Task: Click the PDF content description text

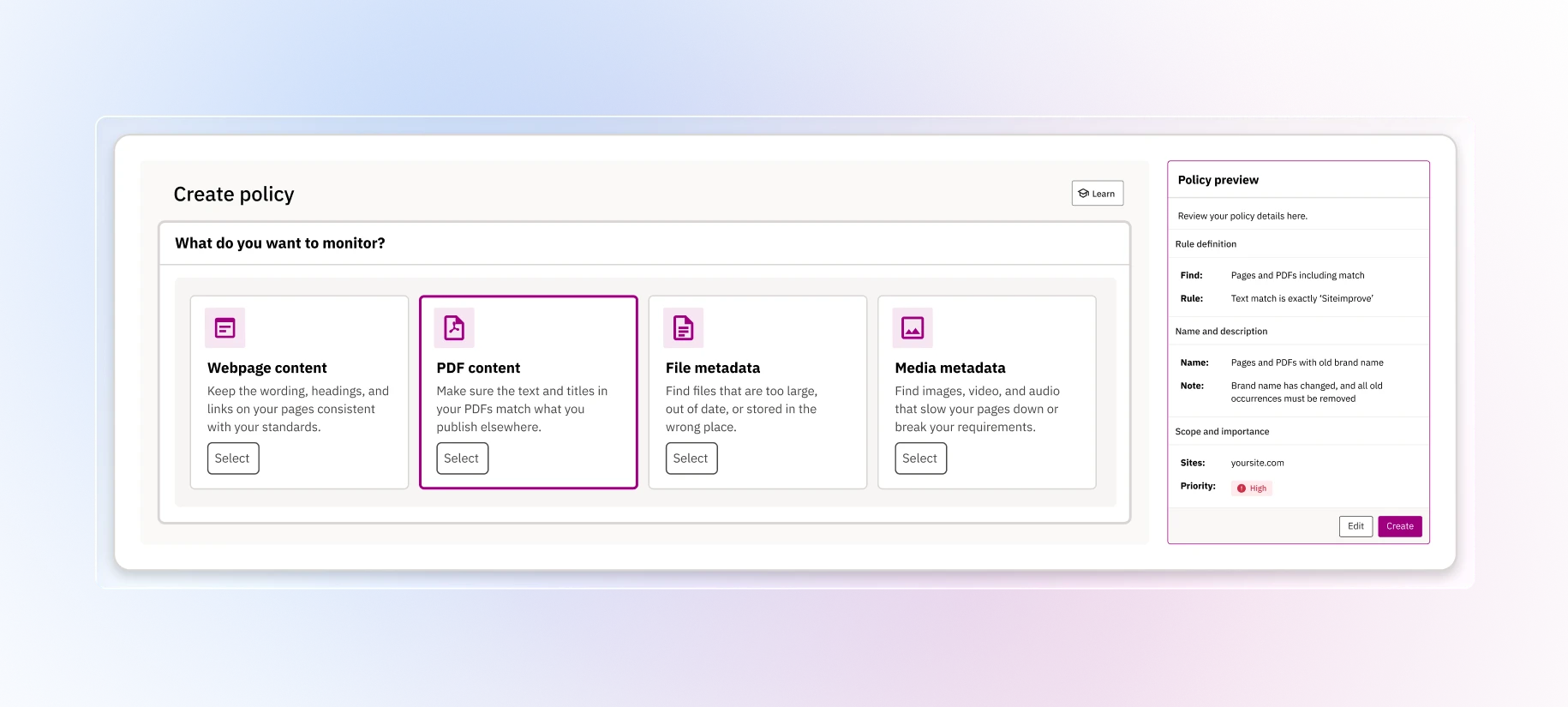Action: coord(522,409)
